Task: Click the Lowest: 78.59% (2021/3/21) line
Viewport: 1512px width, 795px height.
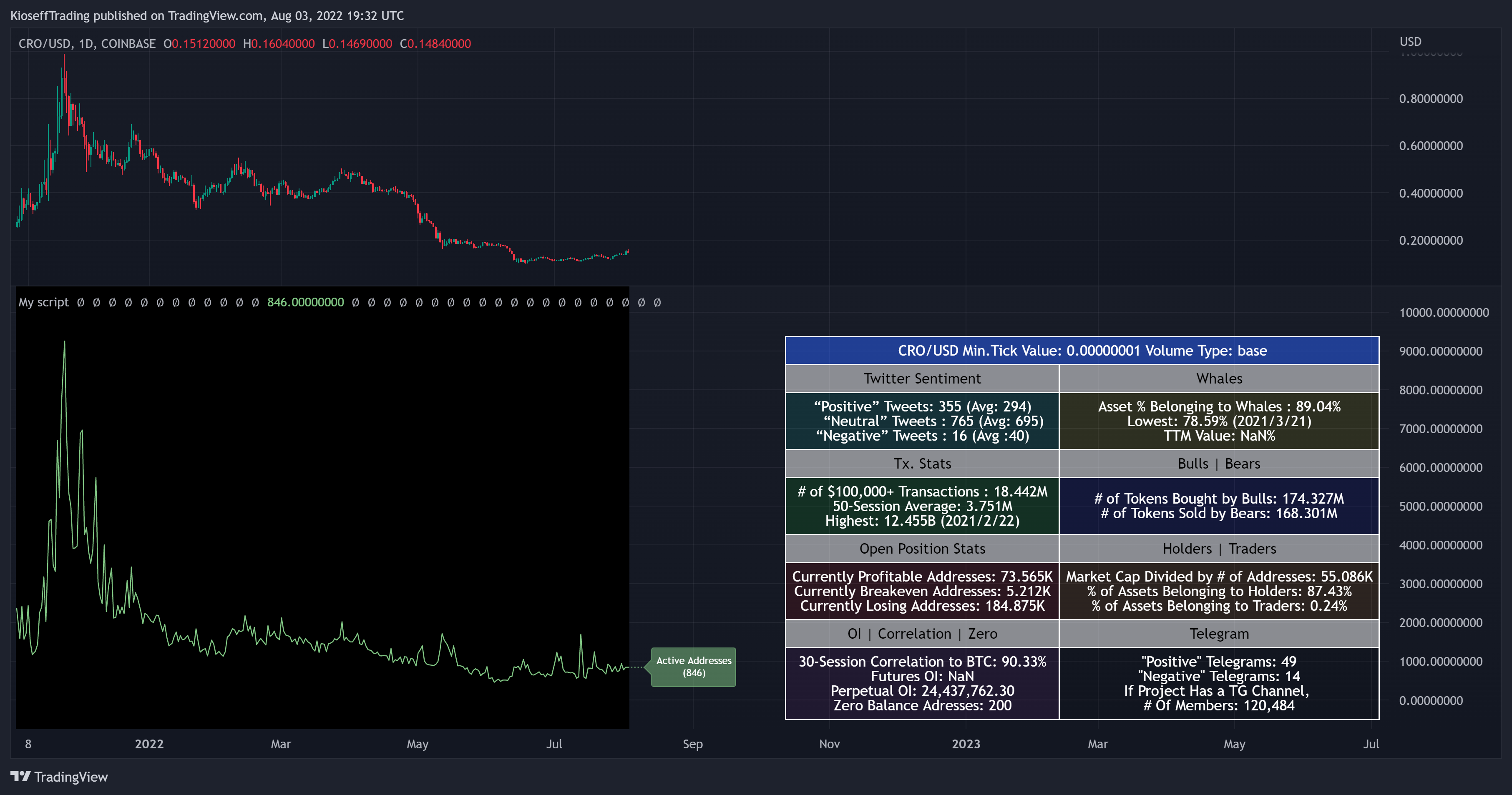Action: tap(1219, 421)
